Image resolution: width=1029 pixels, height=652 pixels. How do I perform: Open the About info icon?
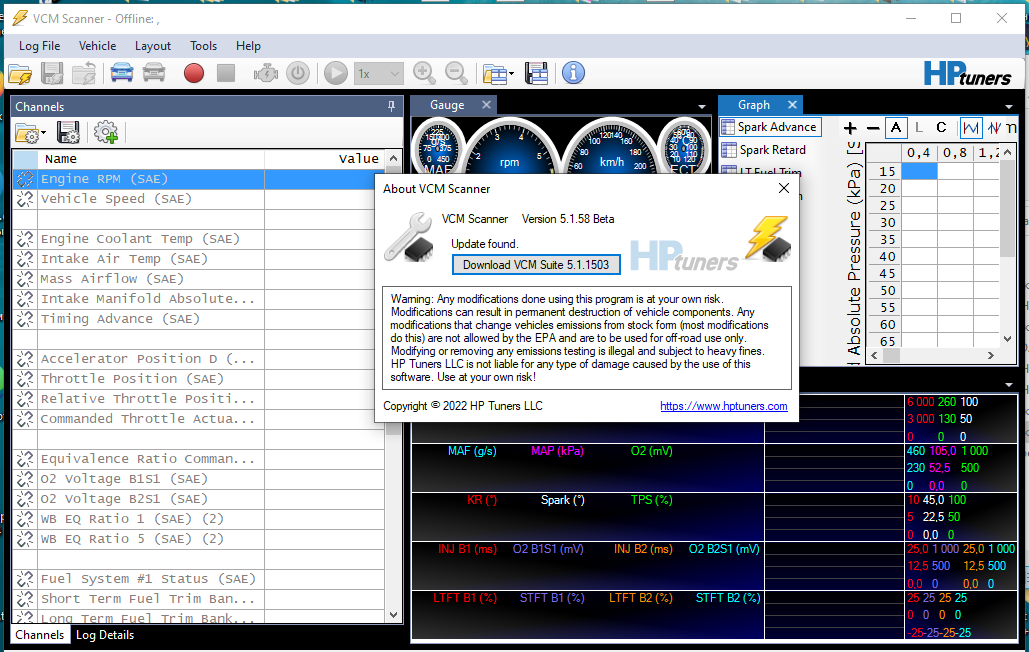pyautogui.click(x=574, y=73)
